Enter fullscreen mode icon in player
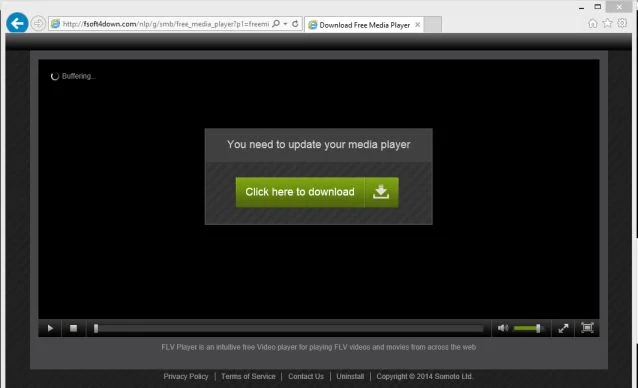This screenshot has width=638, height=388. pyautogui.click(x=587, y=328)
